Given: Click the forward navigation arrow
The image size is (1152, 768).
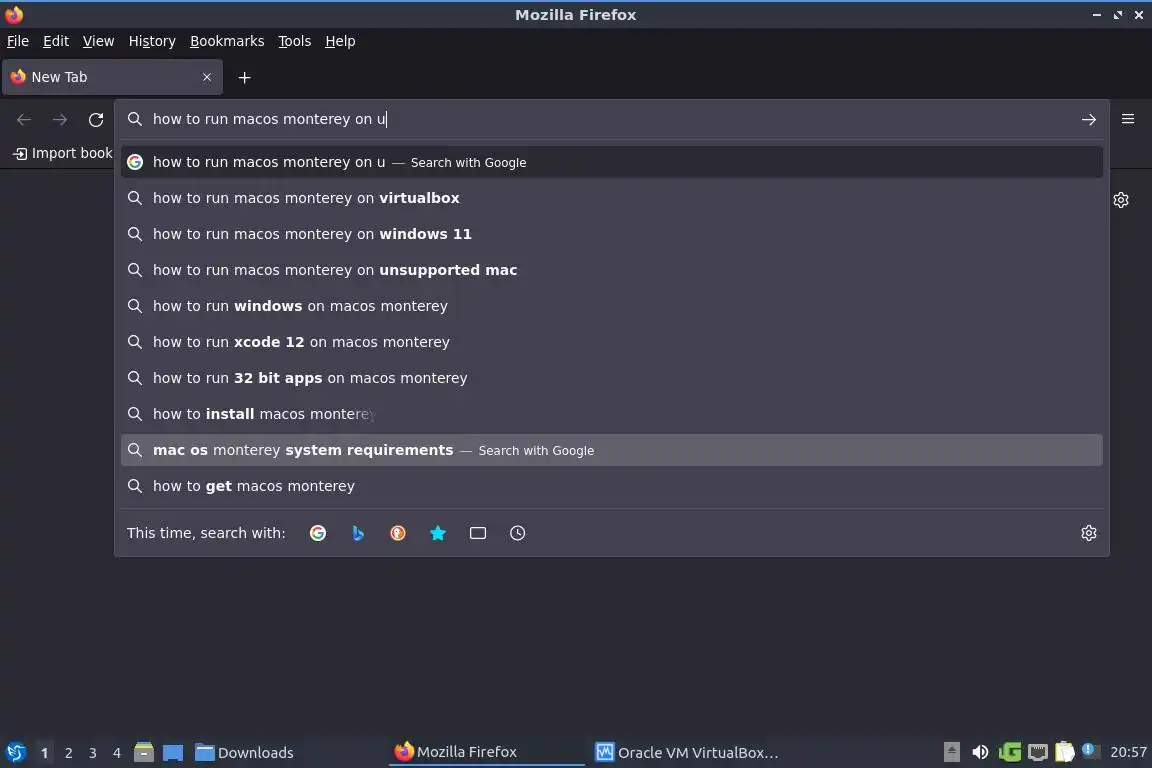Looking at the screenshot, I should click(60, 119).
